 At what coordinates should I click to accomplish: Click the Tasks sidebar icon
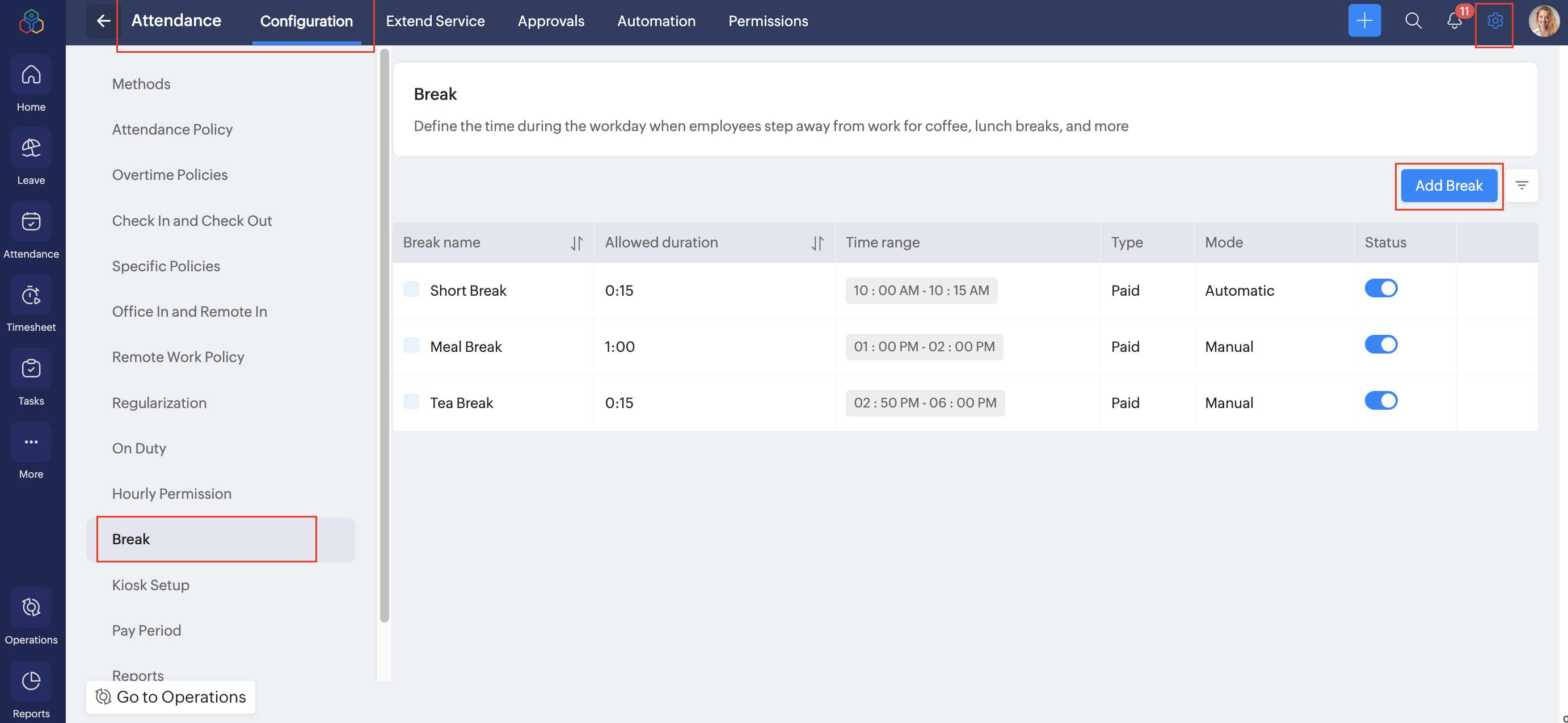click(x=31, y=368)
